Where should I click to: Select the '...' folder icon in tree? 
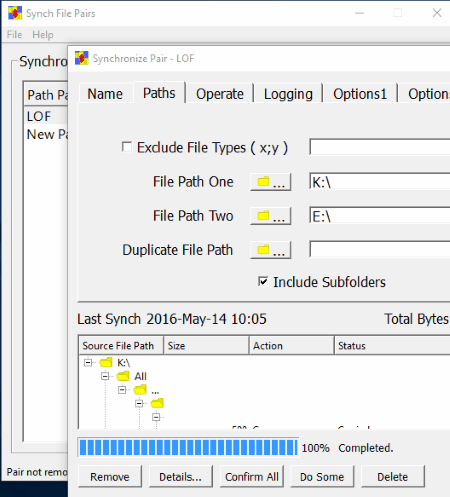tap(140, 390)
